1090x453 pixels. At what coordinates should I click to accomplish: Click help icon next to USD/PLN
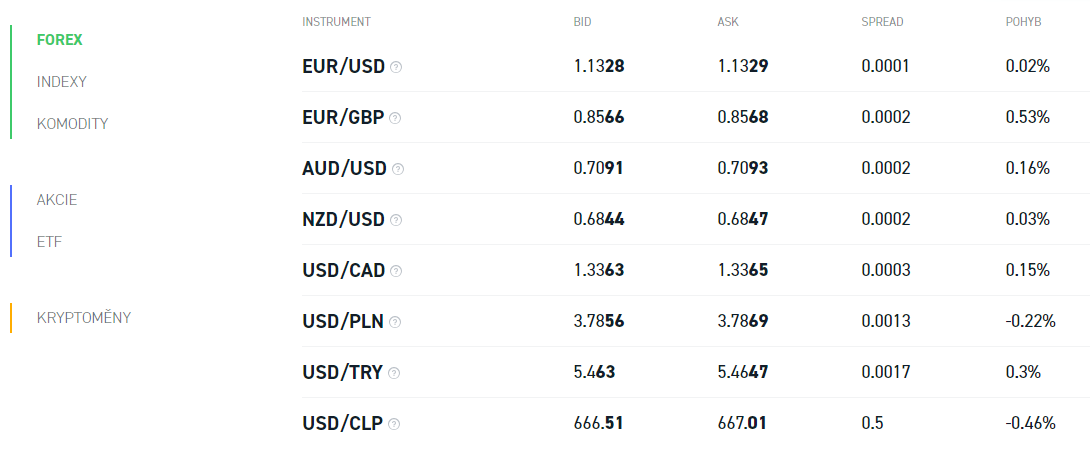pyautogui.click(x=395, y=322)
